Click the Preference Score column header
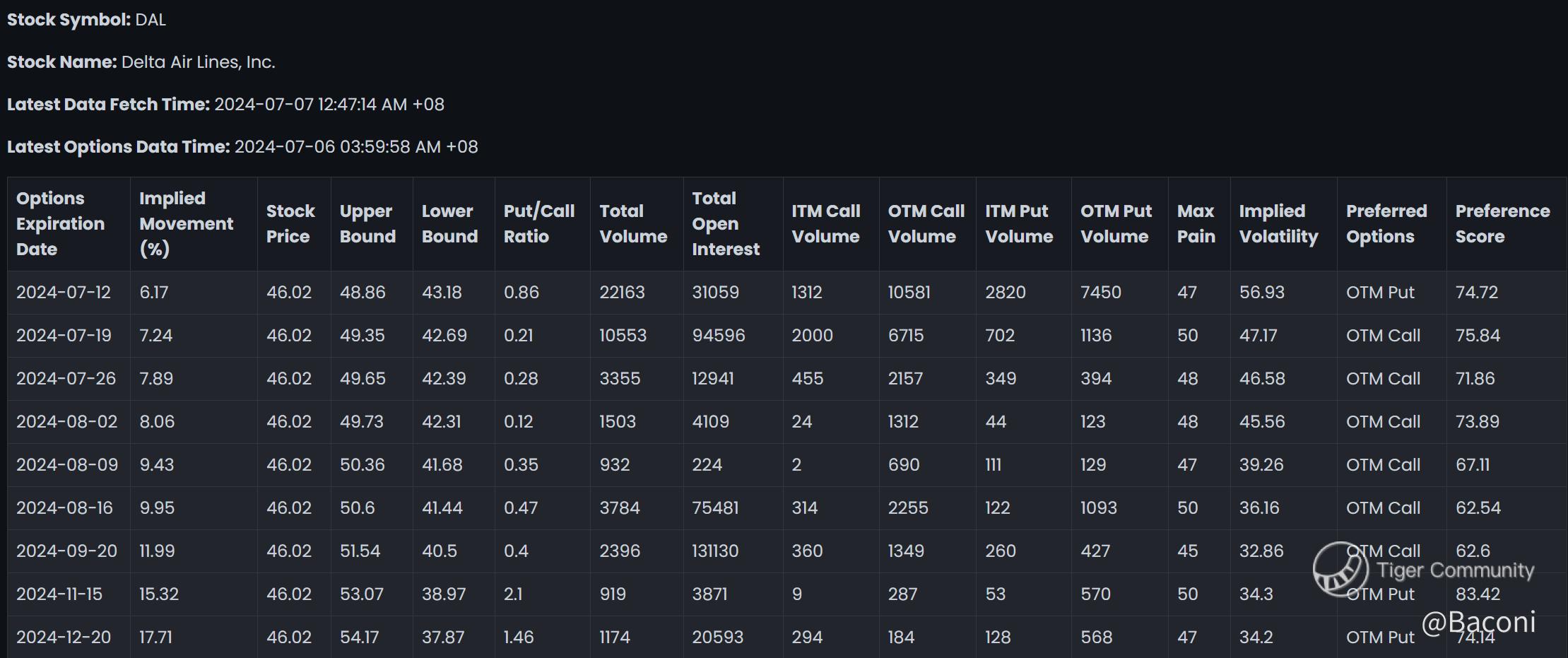Screen dimensions: 1568x658 (x=1506, y=224)
